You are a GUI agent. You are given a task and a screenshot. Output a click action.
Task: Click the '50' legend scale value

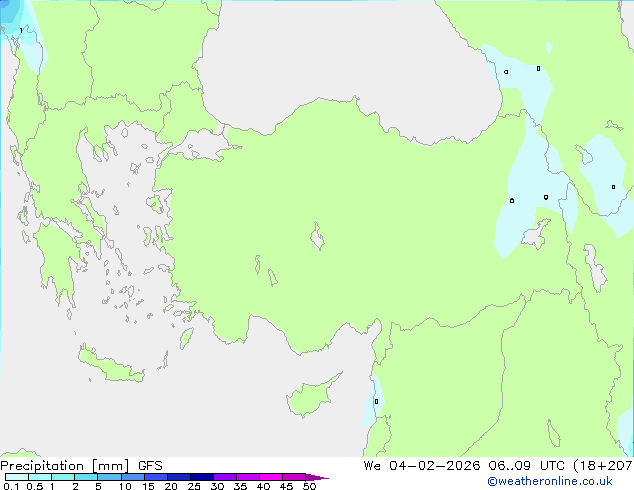309,486
